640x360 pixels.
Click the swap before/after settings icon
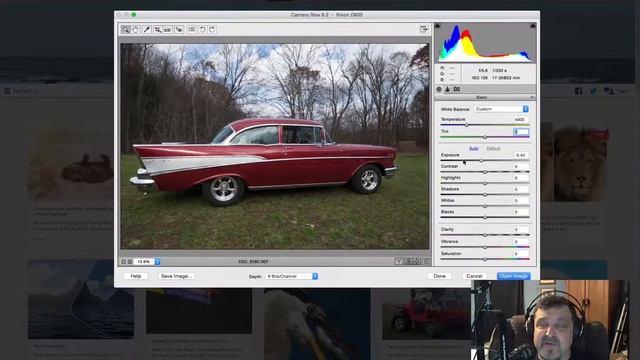(408, 262)
